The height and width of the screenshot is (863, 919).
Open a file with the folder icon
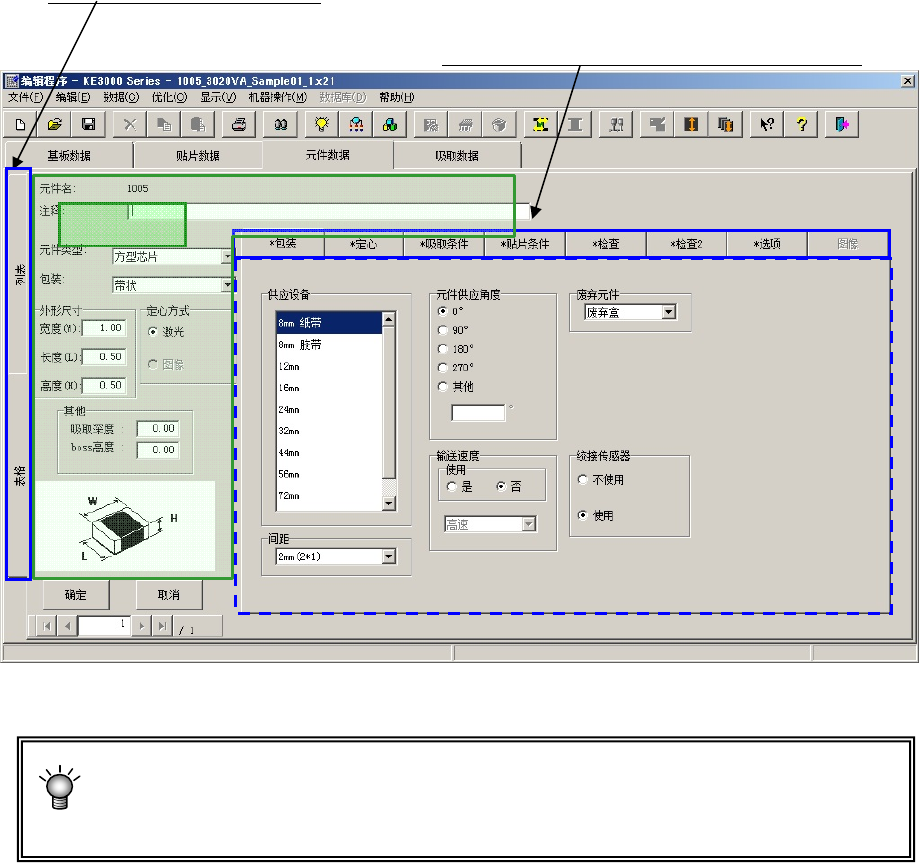click(x=55, y=124)
